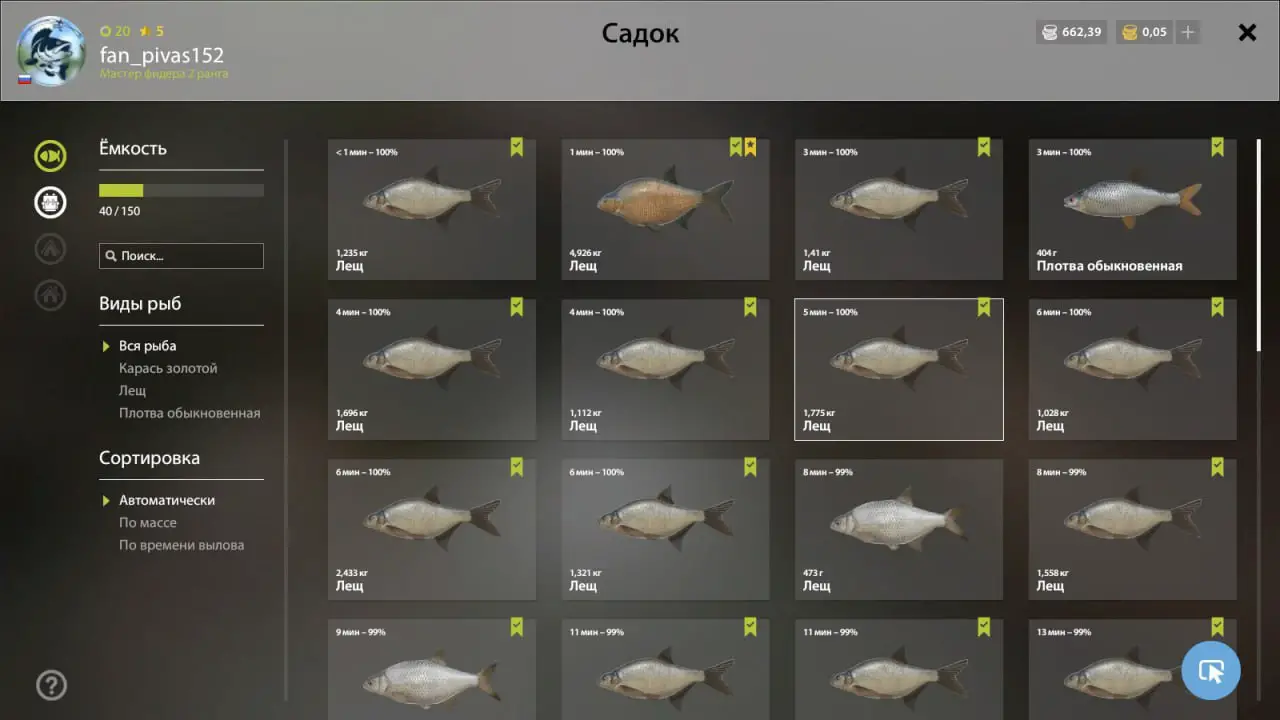
Task: Open the second round sidebar icon
Action: tap(50, 202)
